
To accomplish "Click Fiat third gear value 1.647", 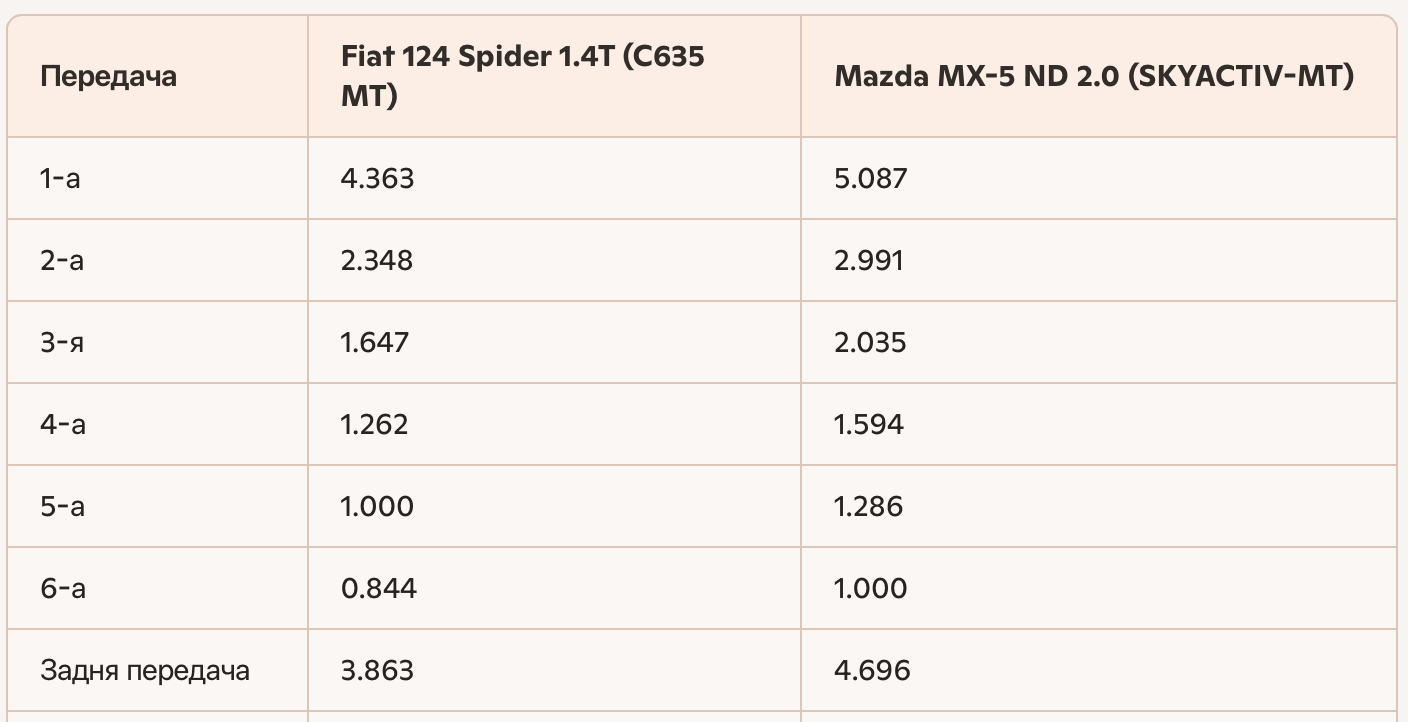I will (x=375, y=342).
